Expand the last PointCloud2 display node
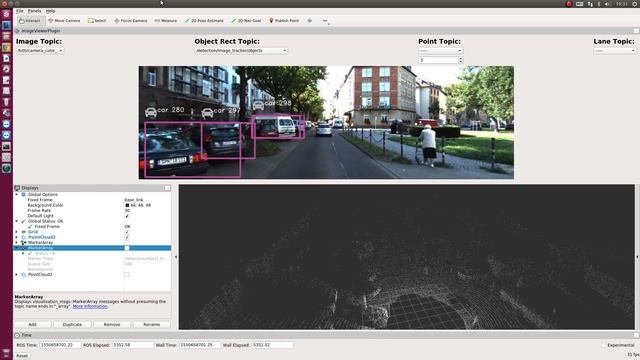This screenshot has height=360, width=640. 17,275
